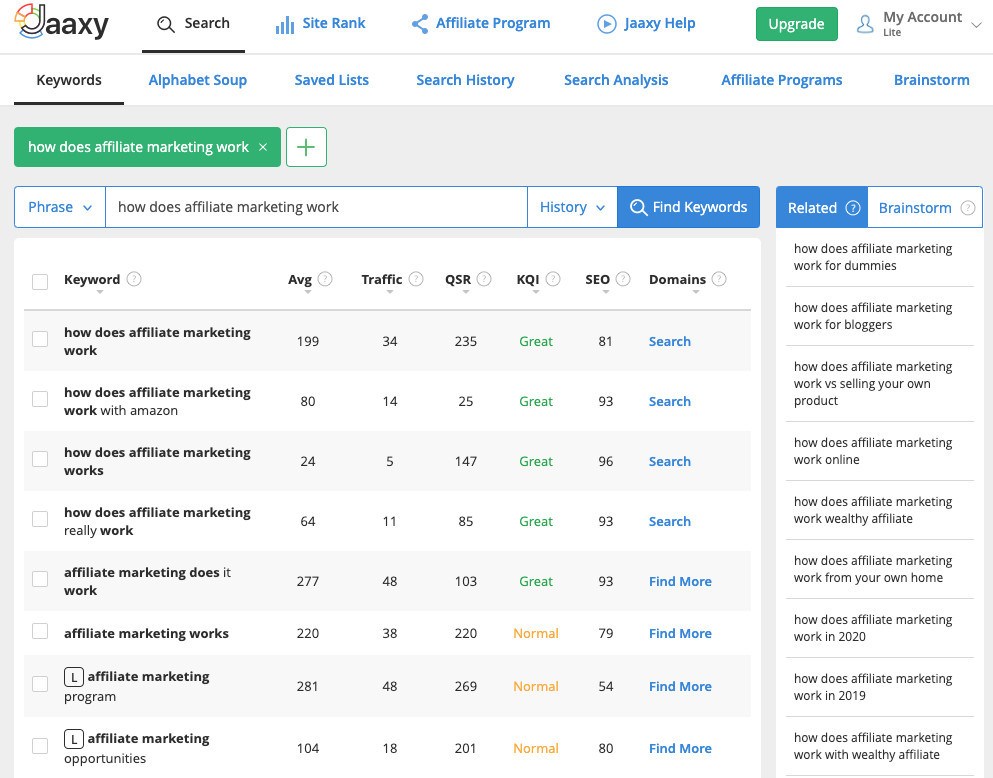Sort table by Domains column arrow
This screenshot has height=778, width=993.
click(695, 292)
